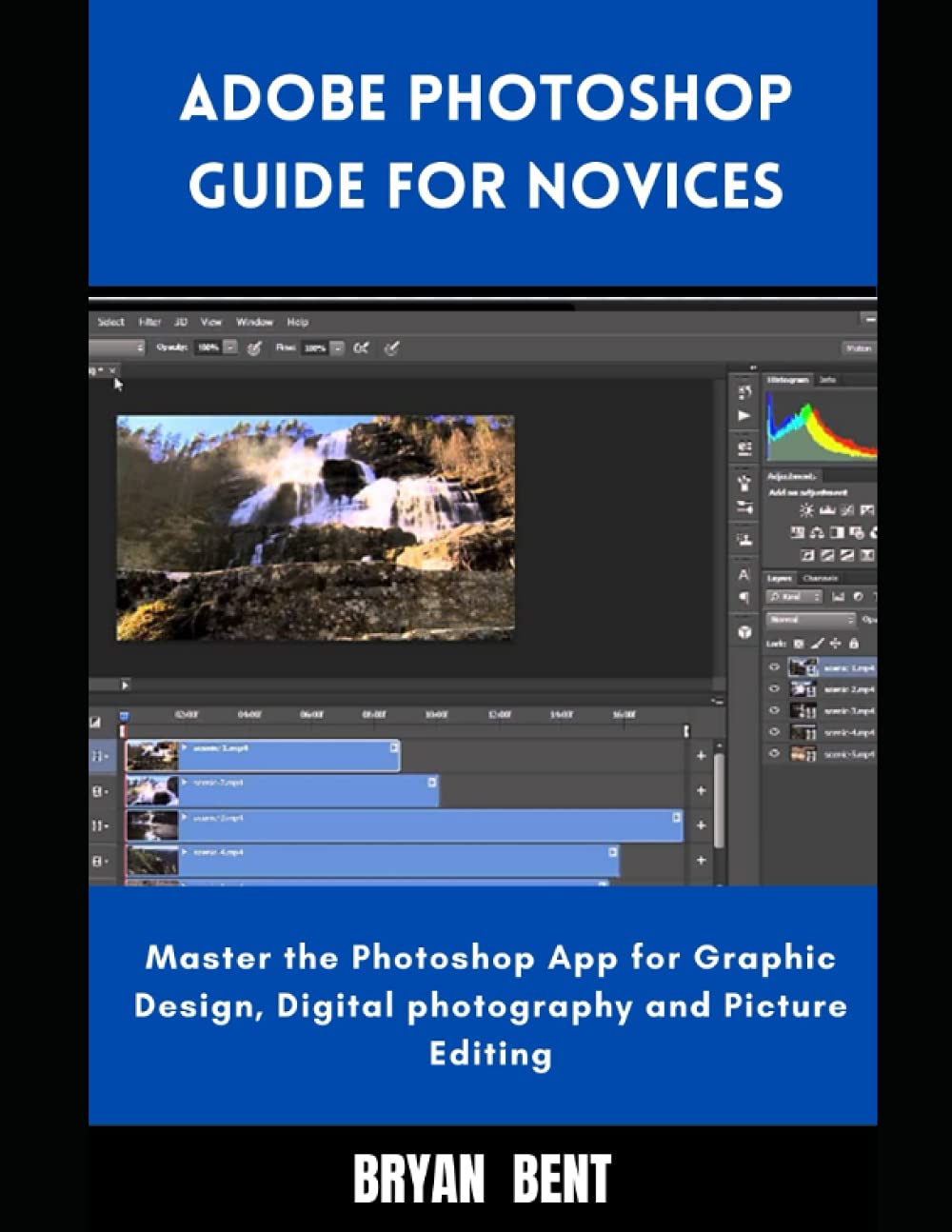Expand the Opacity dropdown in the options bar
This screenshot has width=952, height=1232.
pyautogui.click(x=229, y=348)
